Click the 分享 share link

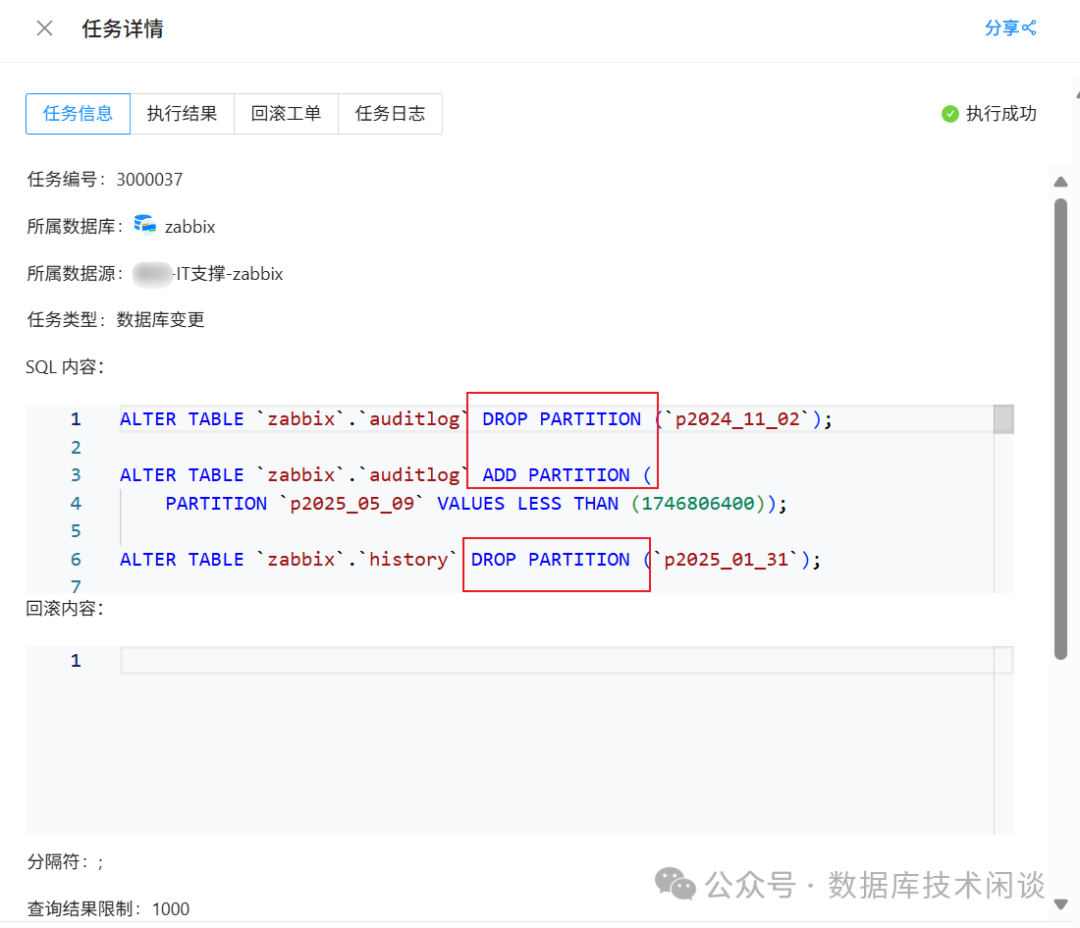(x=1010, y=28)
